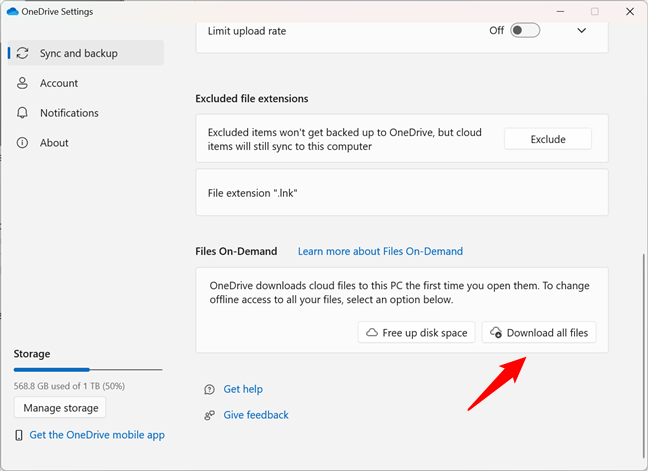Click the Sync and backup sync icon
The height and width of the screenshot is (471, 648).
[23, 53]
